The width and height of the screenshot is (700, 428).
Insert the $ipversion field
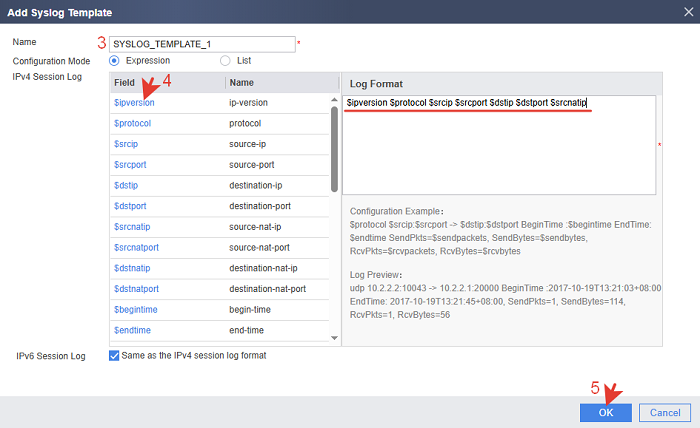134,103
